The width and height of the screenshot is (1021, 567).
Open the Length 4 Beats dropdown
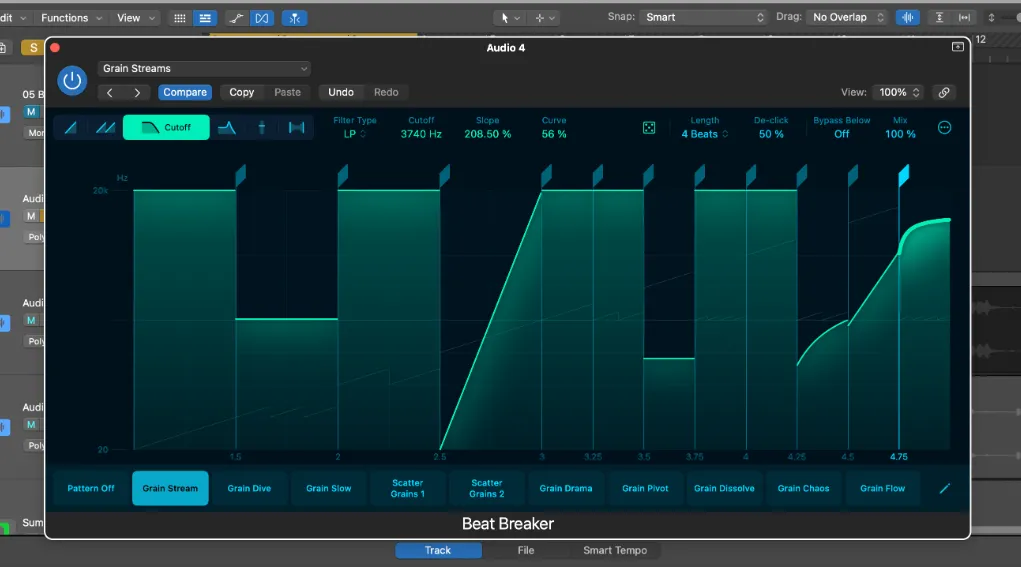(705, 134)
